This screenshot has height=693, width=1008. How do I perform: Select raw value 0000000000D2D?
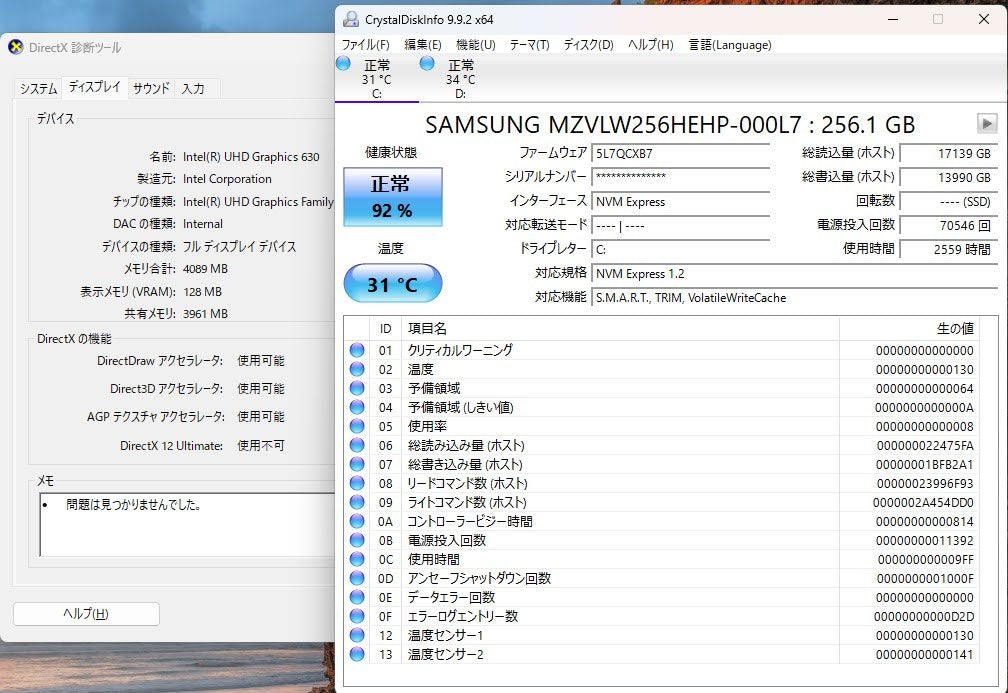point(924,616)
